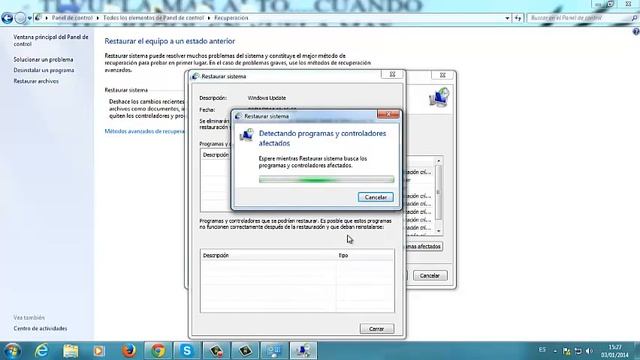Image resolution: width=640 pixels, height=360 pixels.
Task: Go back with the Explorer back arrow
Action: click(7, 18)
